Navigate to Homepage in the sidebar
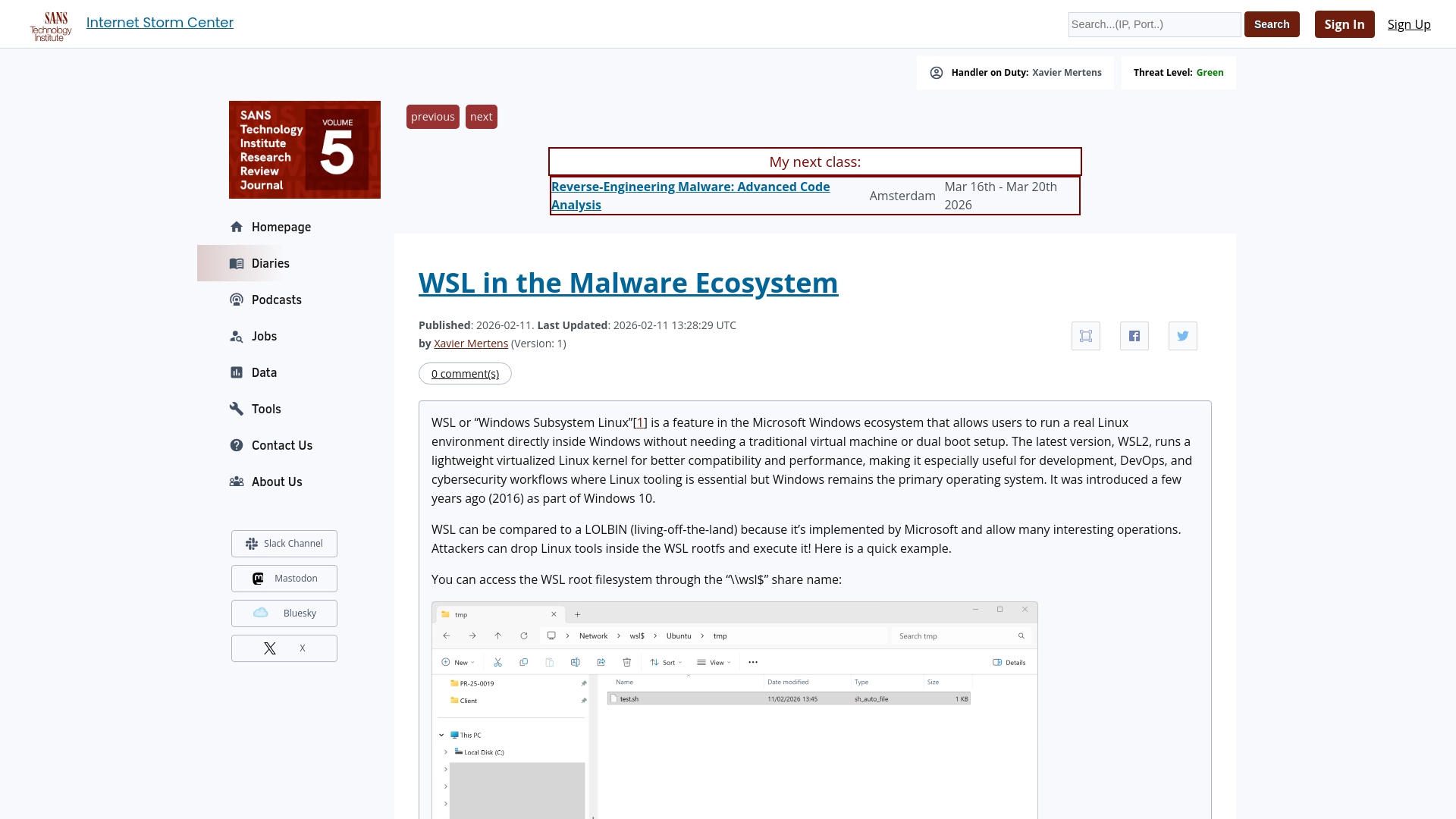 pos(281,227)
